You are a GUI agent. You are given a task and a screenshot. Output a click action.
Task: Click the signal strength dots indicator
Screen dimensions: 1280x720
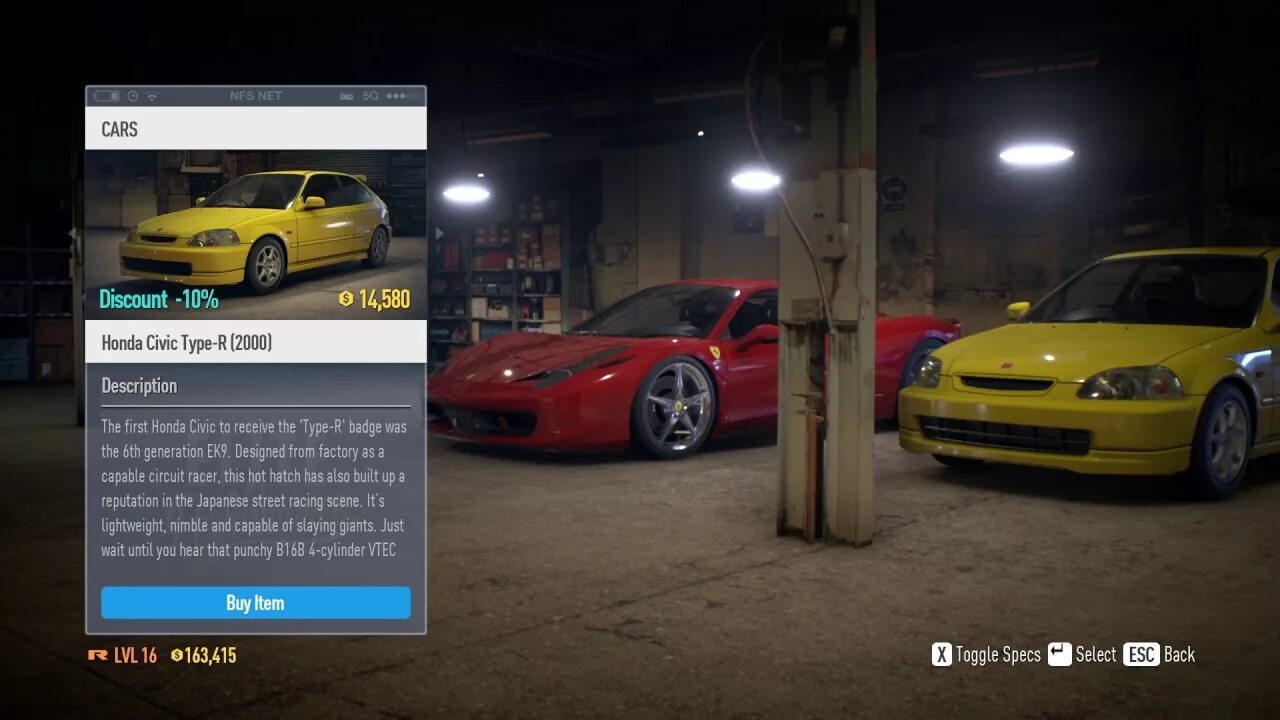(403, 96)
